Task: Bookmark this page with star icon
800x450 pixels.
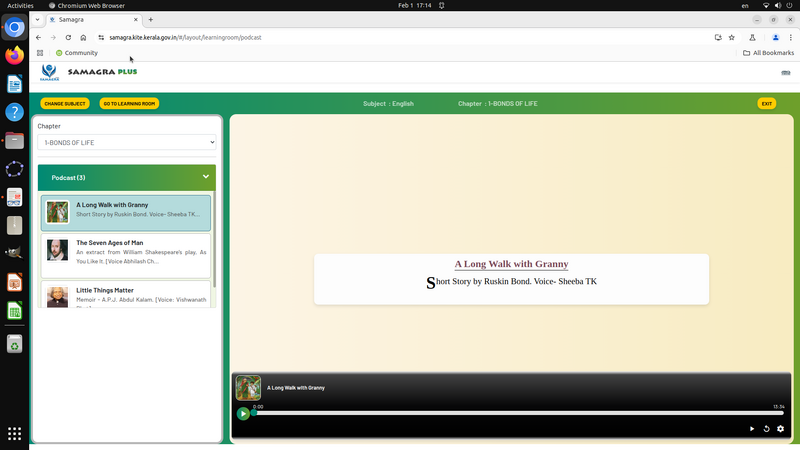Action: (x=732, y=37)
